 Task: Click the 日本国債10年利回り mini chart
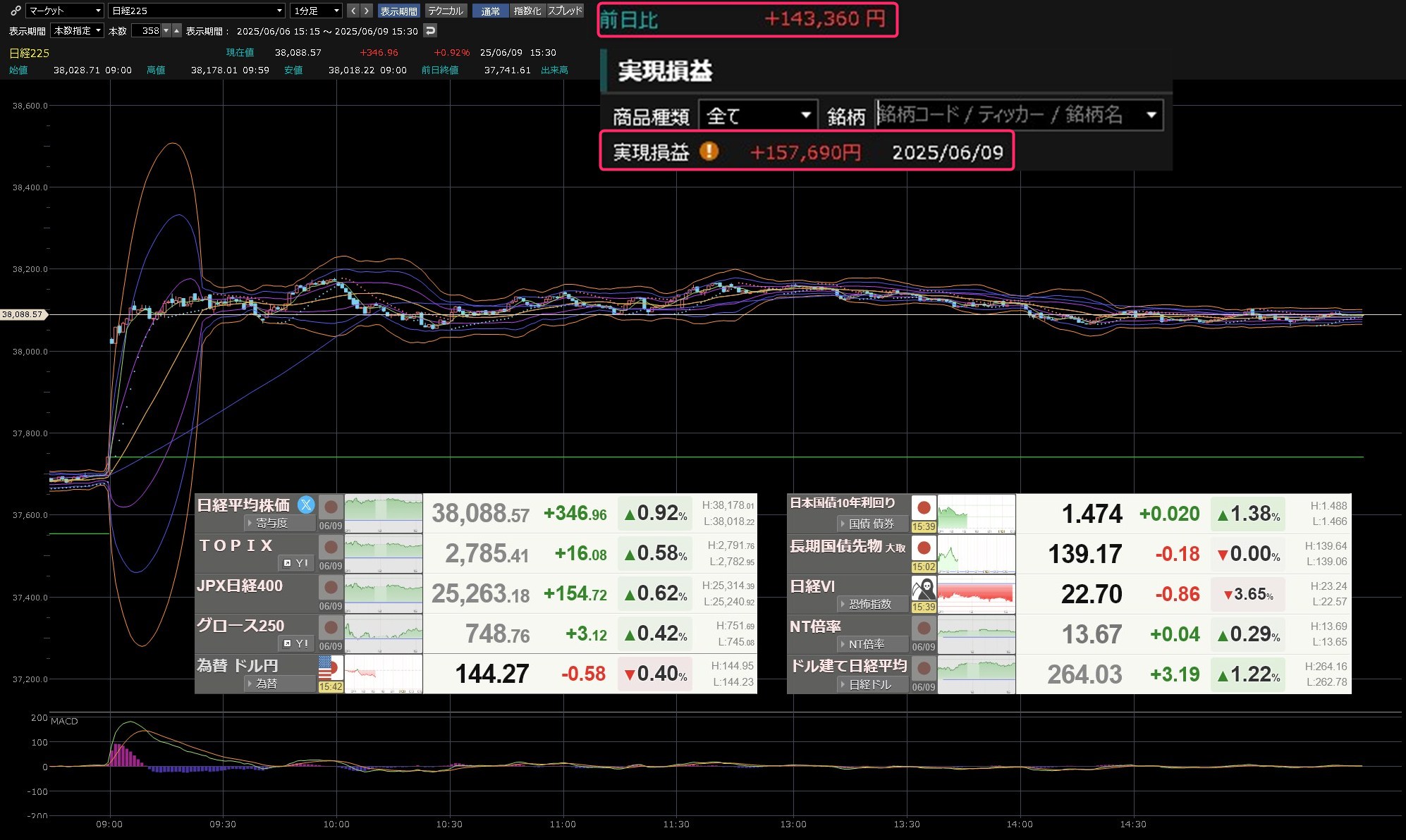point(977,514)
